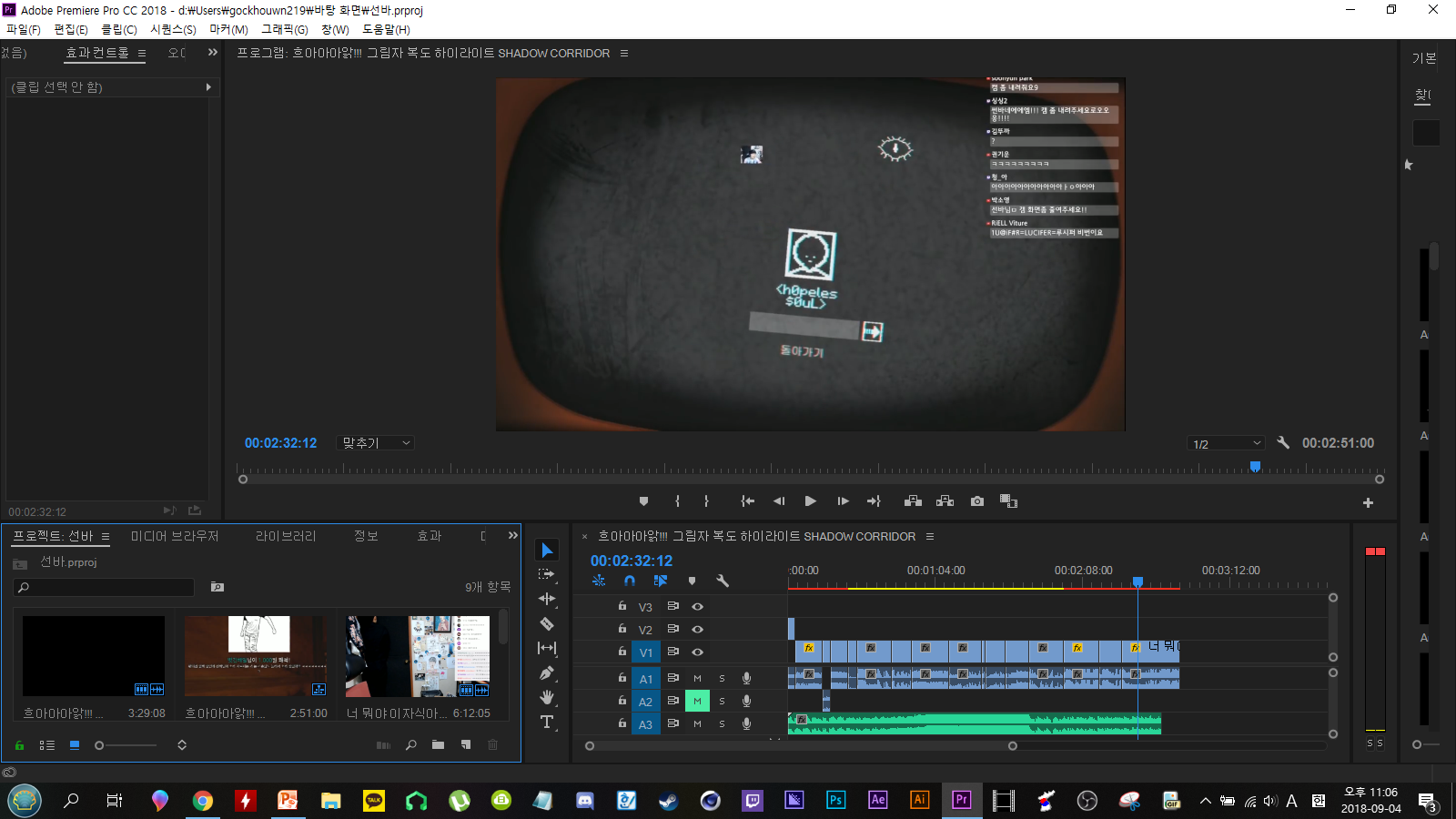Play the program monitor
Screen dimensions: 1456x819
pos(811,501)
